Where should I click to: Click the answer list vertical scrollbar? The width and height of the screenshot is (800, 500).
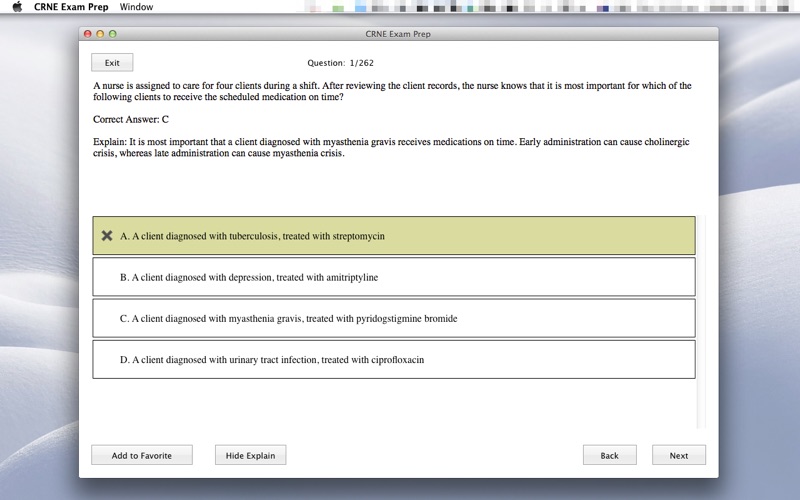pos(702,322)
